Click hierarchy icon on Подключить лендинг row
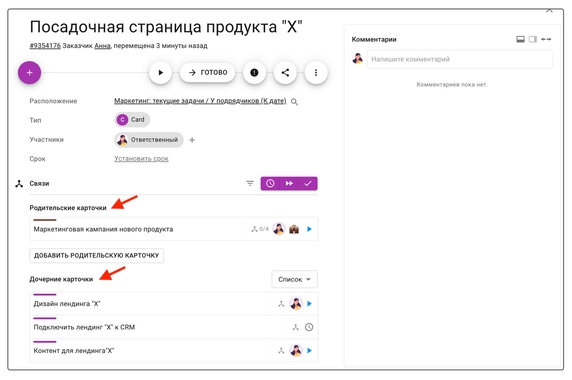 point(295,327)
